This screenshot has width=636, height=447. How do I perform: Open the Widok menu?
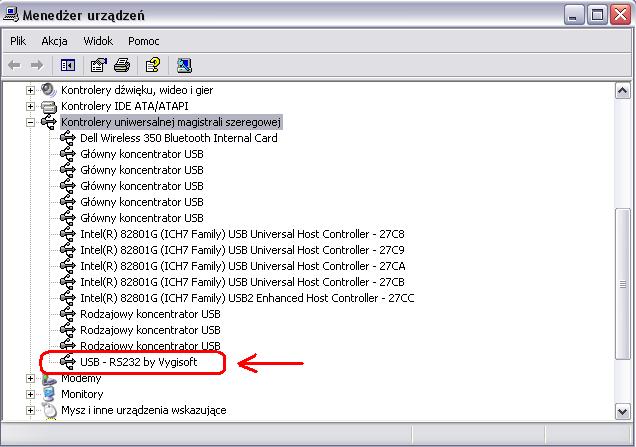click(x=98, y=41)
